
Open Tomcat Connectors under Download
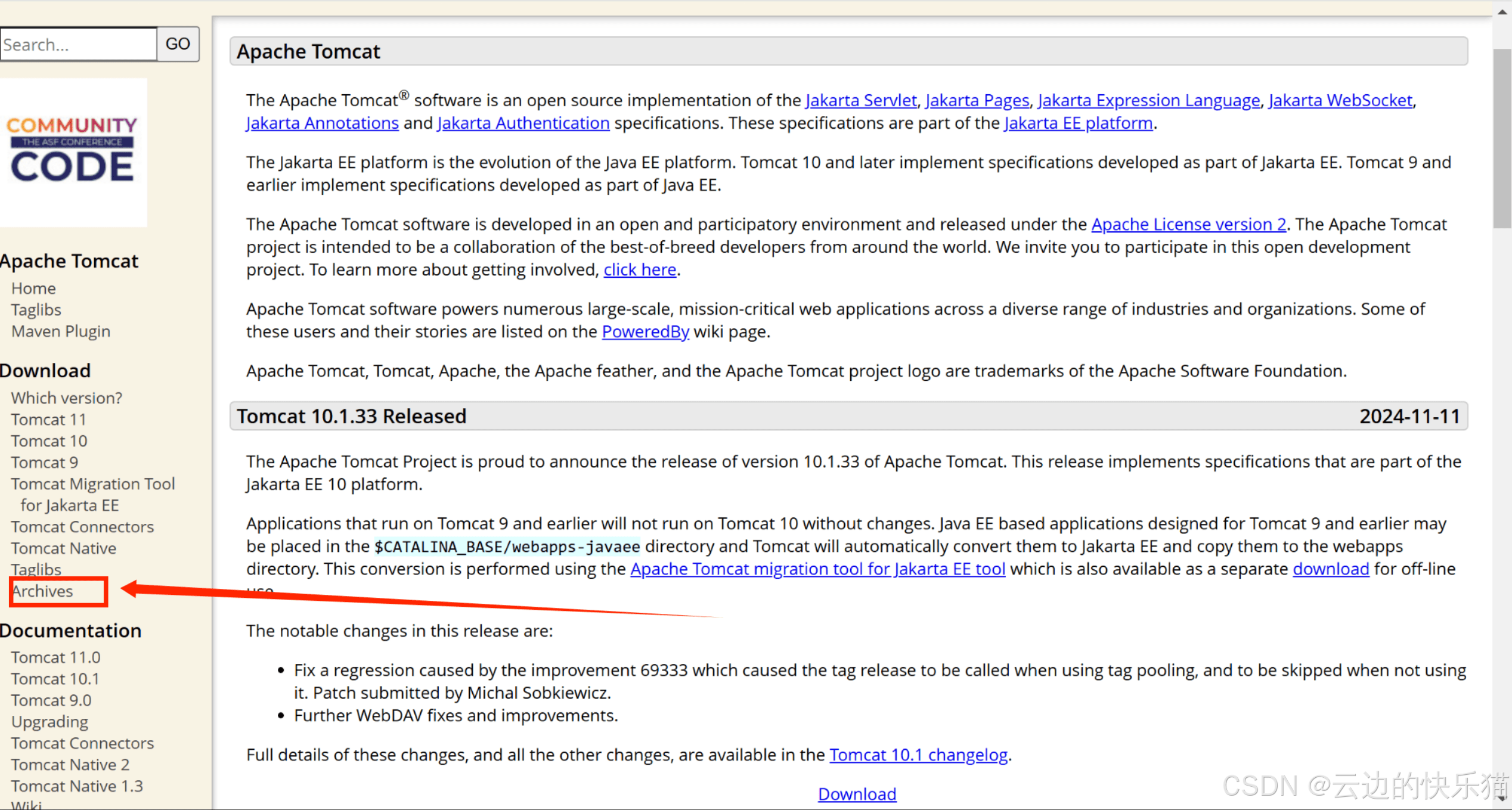pyautogui.click(x=82, y=527)
